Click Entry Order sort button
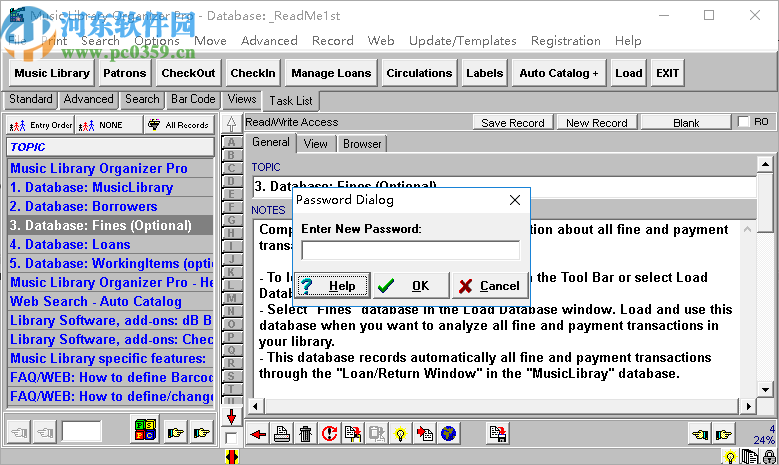 click(x=41, y=125)
